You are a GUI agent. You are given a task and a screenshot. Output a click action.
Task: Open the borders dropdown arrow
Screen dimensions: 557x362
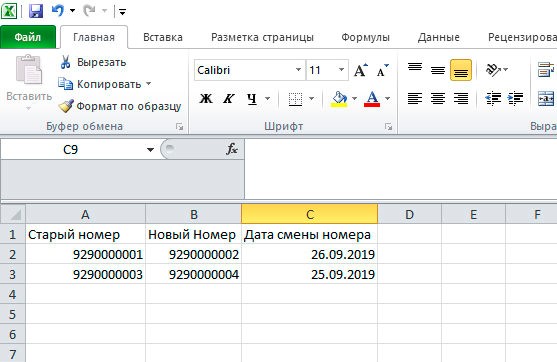coord(312,98)
